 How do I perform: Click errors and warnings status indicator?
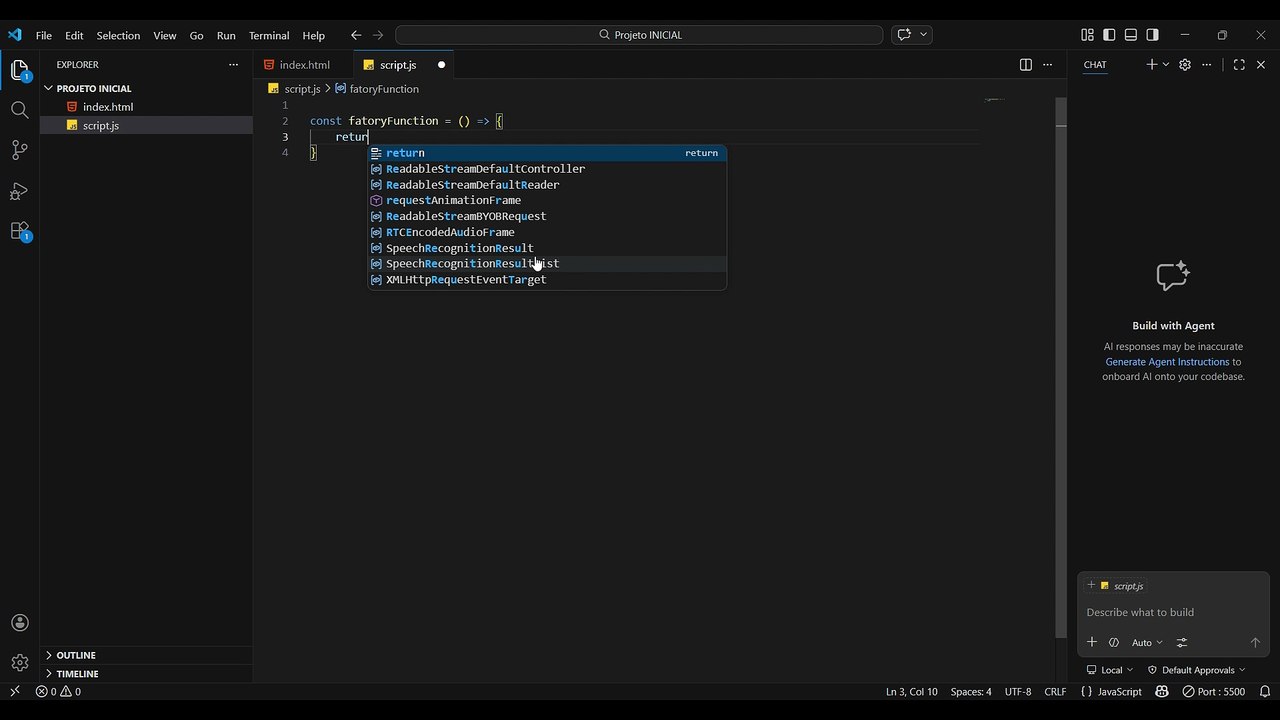click(58, 691)
